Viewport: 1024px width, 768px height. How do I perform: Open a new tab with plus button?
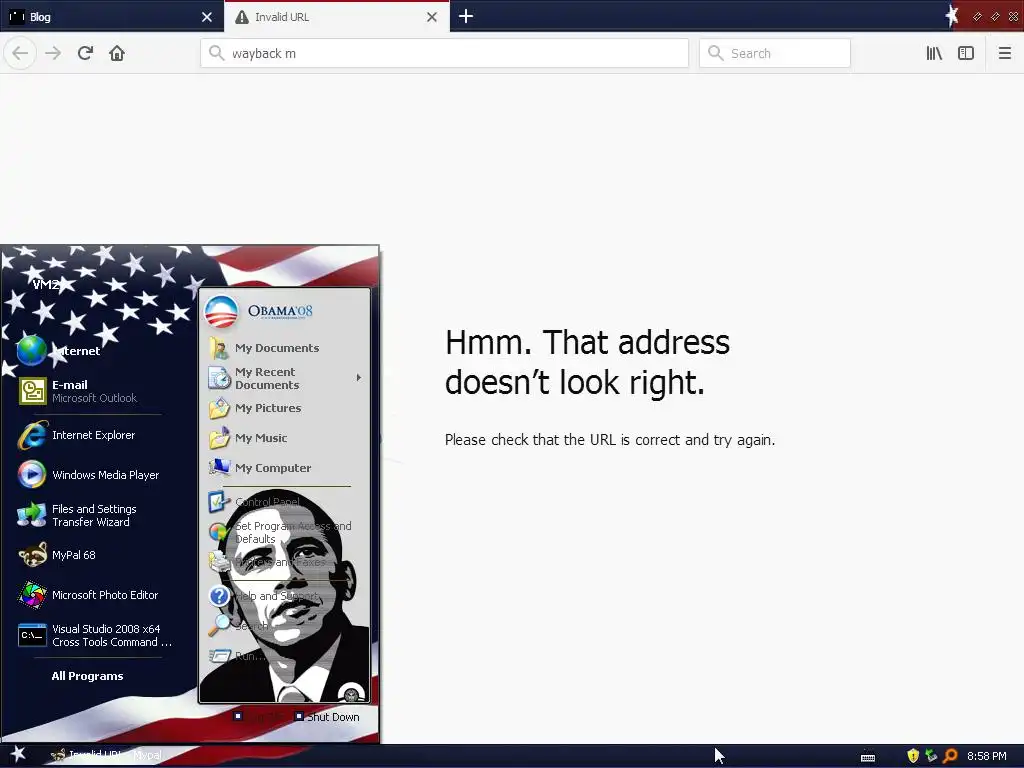coord(466,16)
